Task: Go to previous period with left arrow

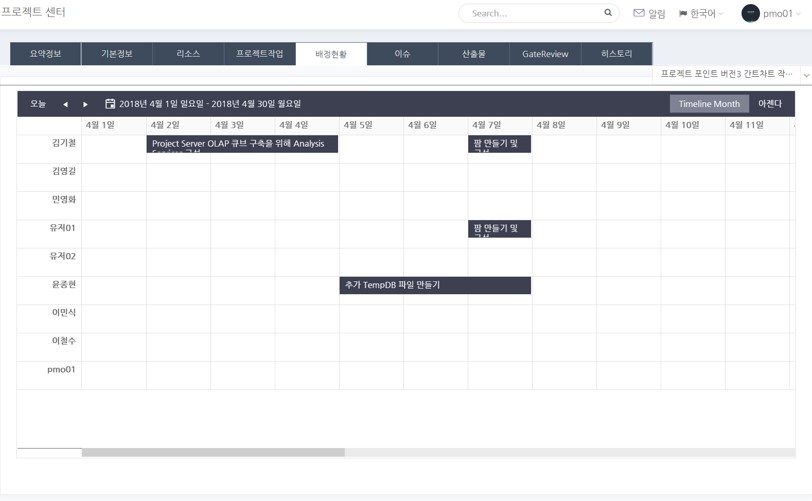Action: [65, 104]
